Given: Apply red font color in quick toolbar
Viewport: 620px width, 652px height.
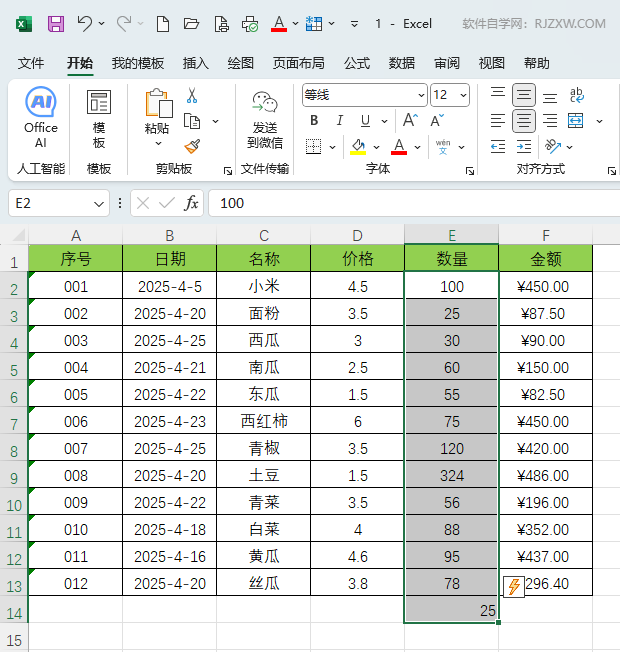Looking at the screenshot, I should [279, 24].
